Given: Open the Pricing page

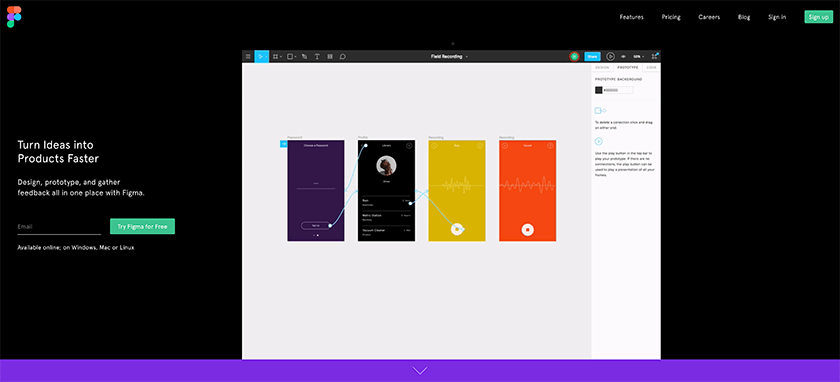Looking at the screenshot, I should [x=671, y=17].
